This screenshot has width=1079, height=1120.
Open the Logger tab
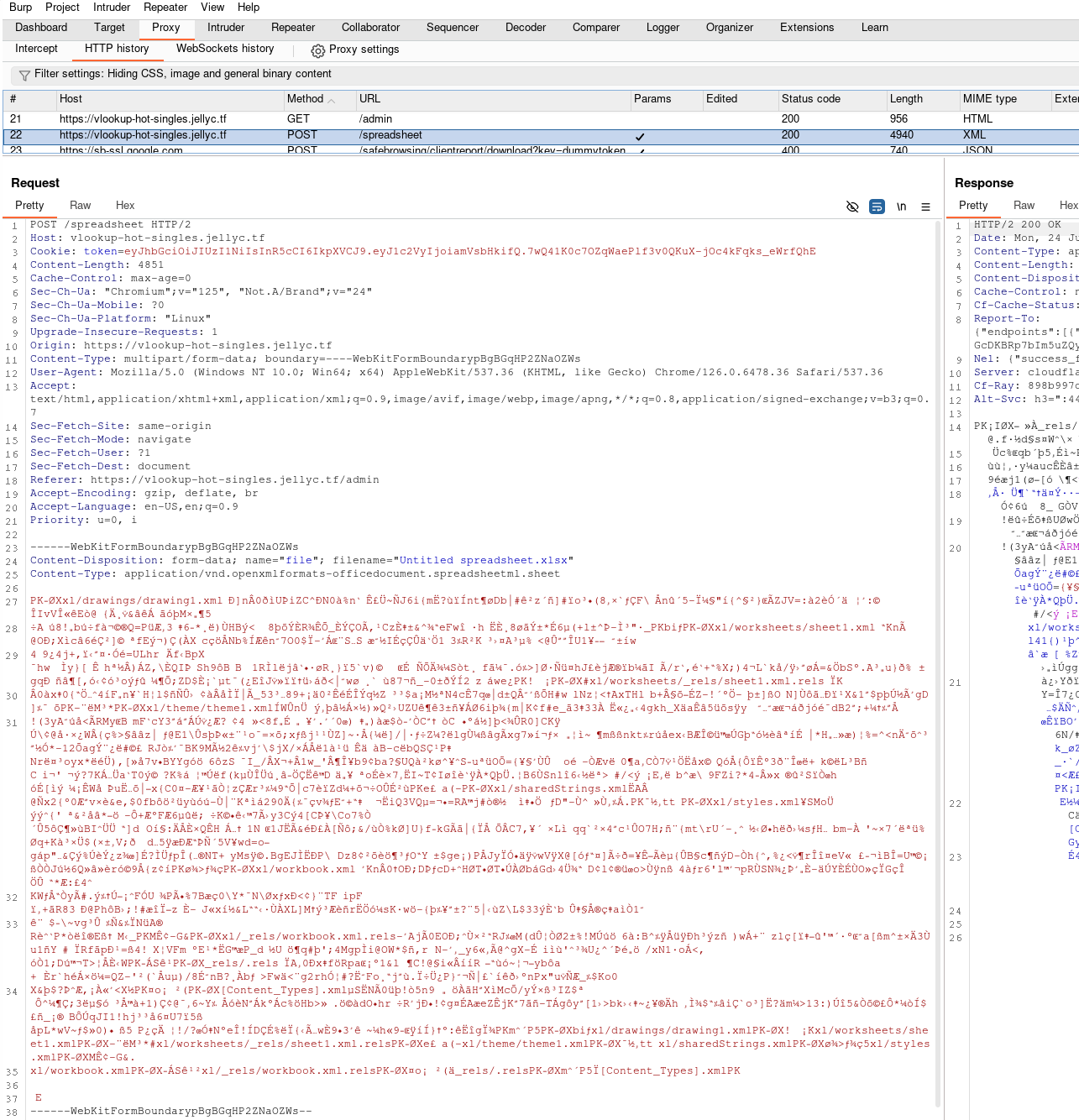(x=663, y=28)
